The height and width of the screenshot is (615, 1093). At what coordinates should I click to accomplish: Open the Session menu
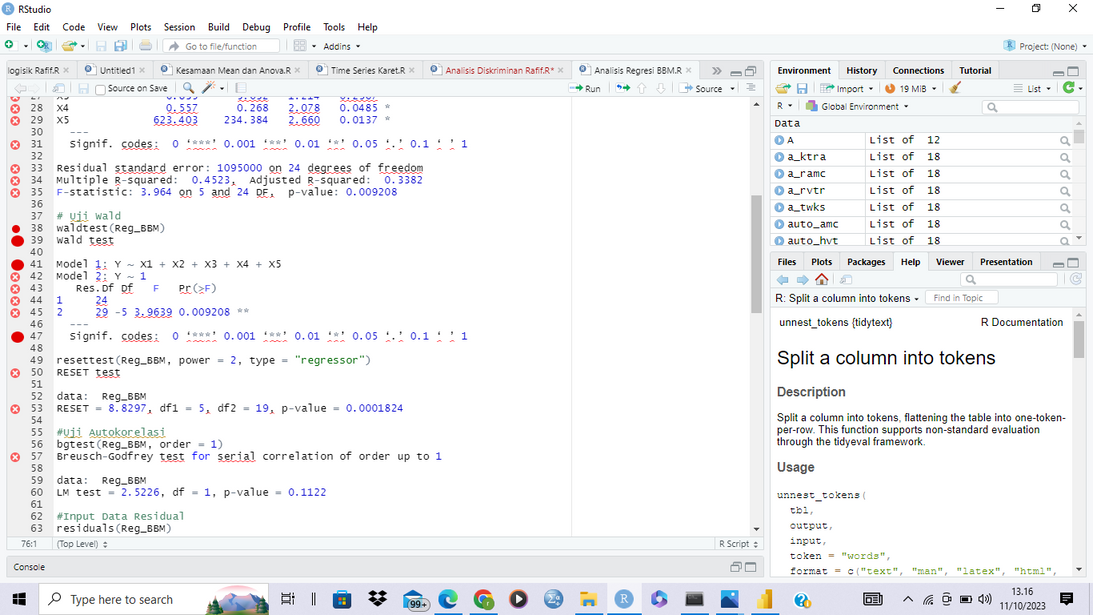(179, 27)
